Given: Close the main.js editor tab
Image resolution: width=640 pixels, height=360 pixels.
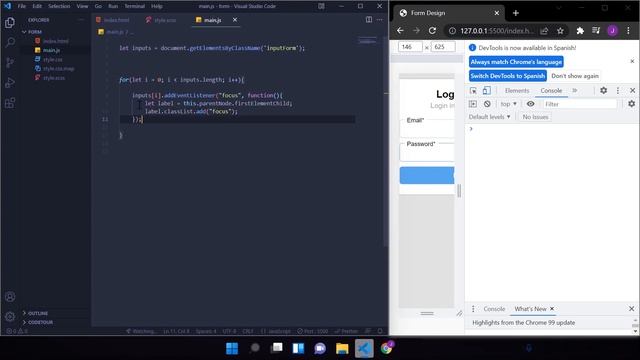Looking at the screenshot, I should (235, 20).
